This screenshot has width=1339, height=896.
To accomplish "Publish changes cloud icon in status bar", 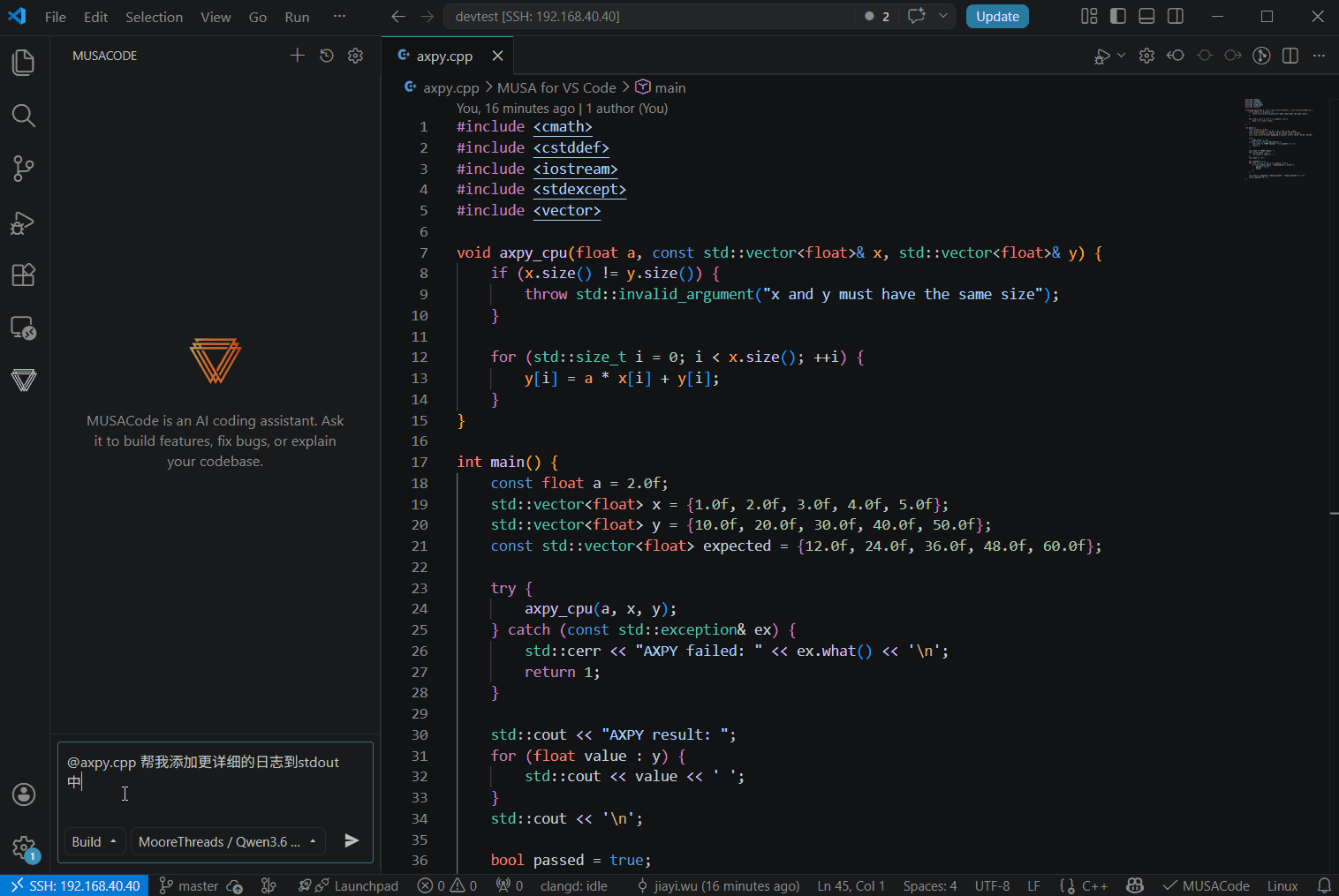I will [235, 885].
